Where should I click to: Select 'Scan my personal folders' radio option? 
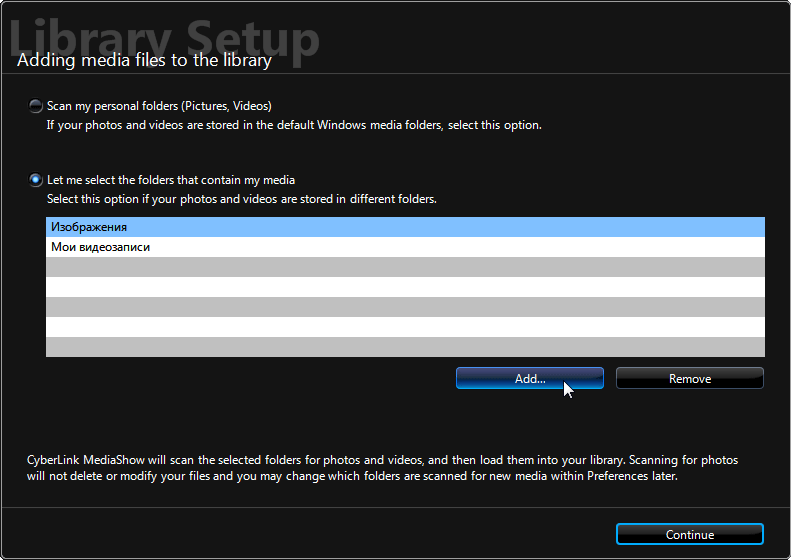[35, 106]
